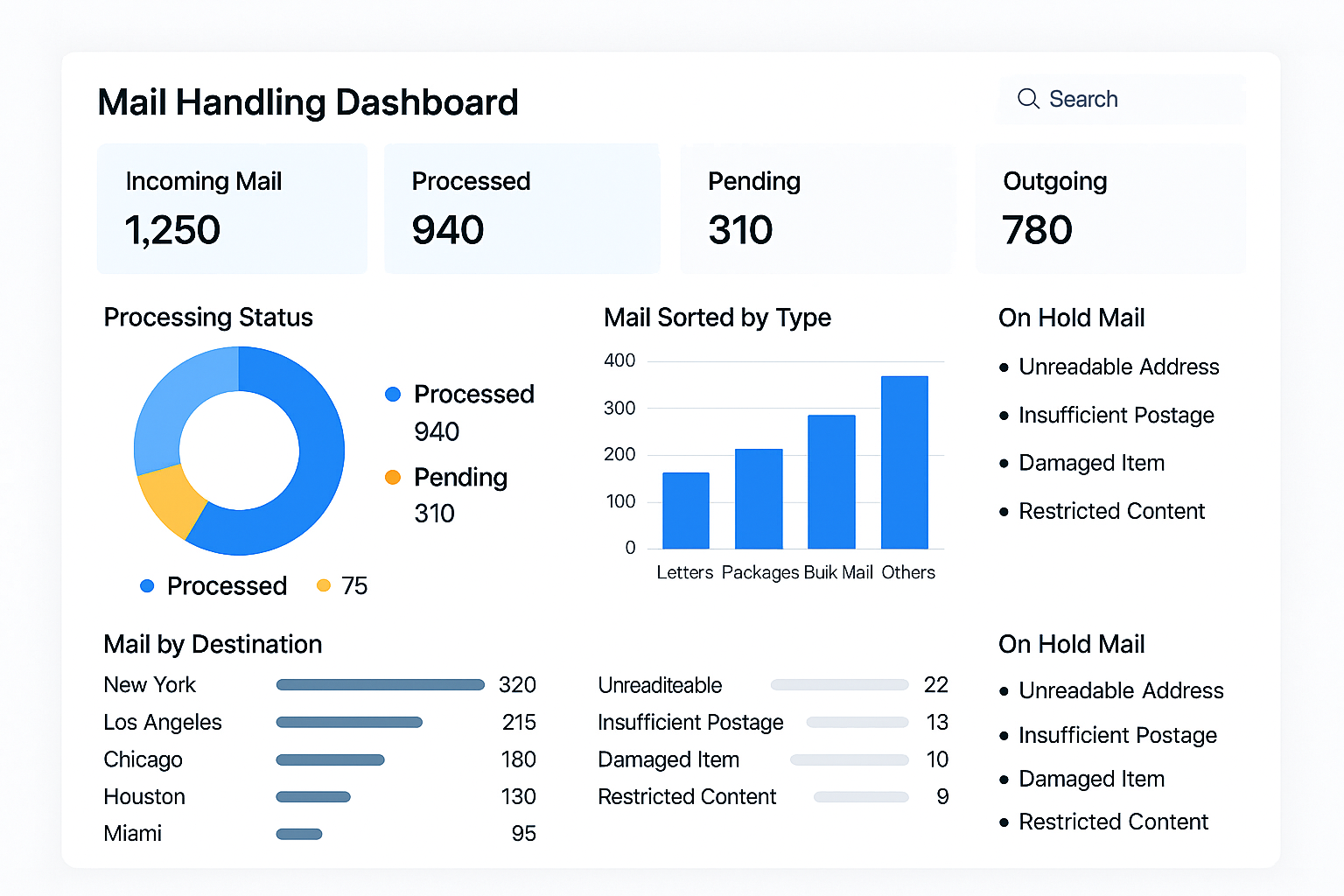The height and width of the screenshot is (896, 1344).
Task: Click the bullet next to Unreadable Address
Action: point(1004,367)
